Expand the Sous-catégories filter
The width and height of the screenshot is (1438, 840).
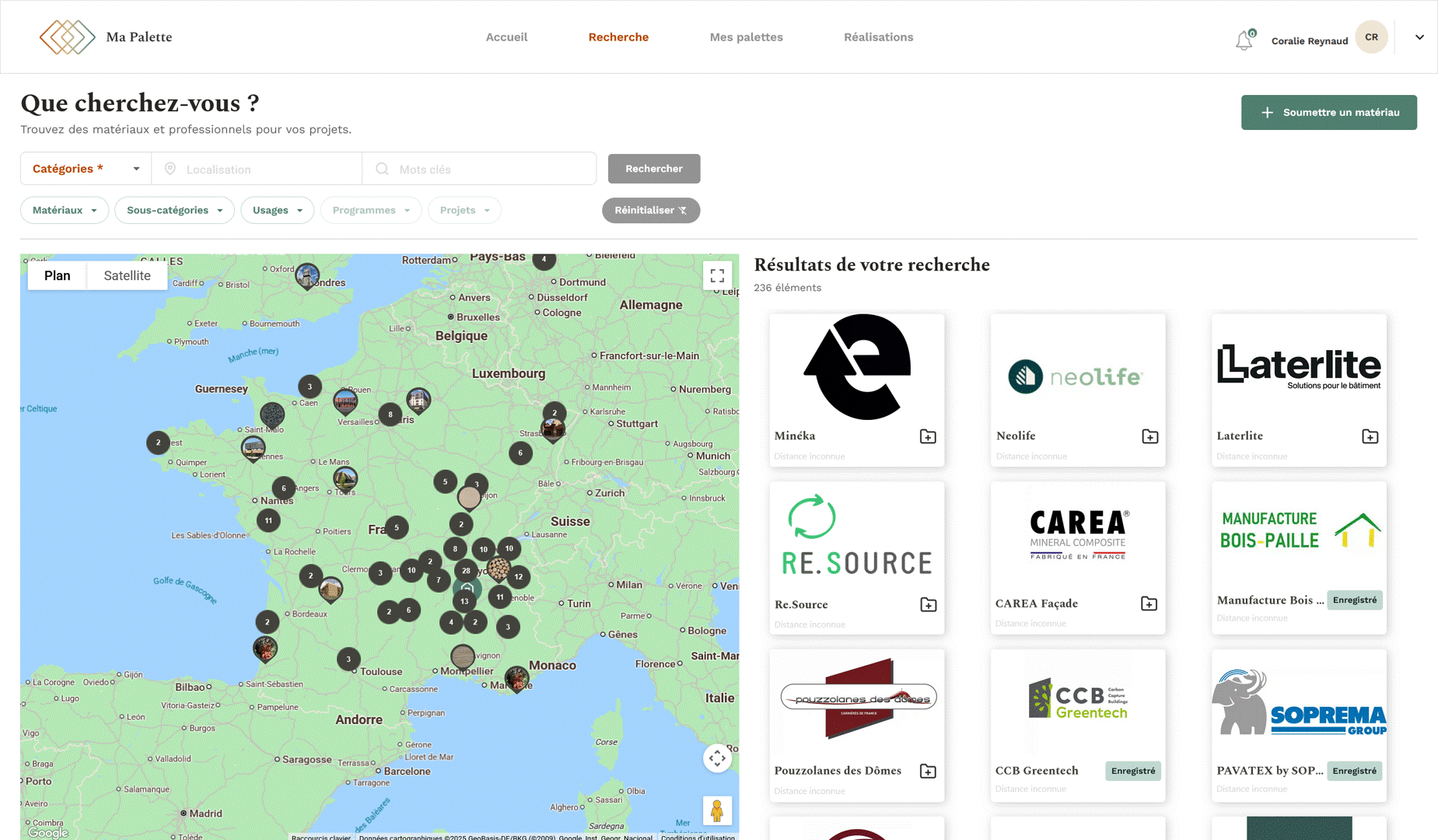click(174, 210)
